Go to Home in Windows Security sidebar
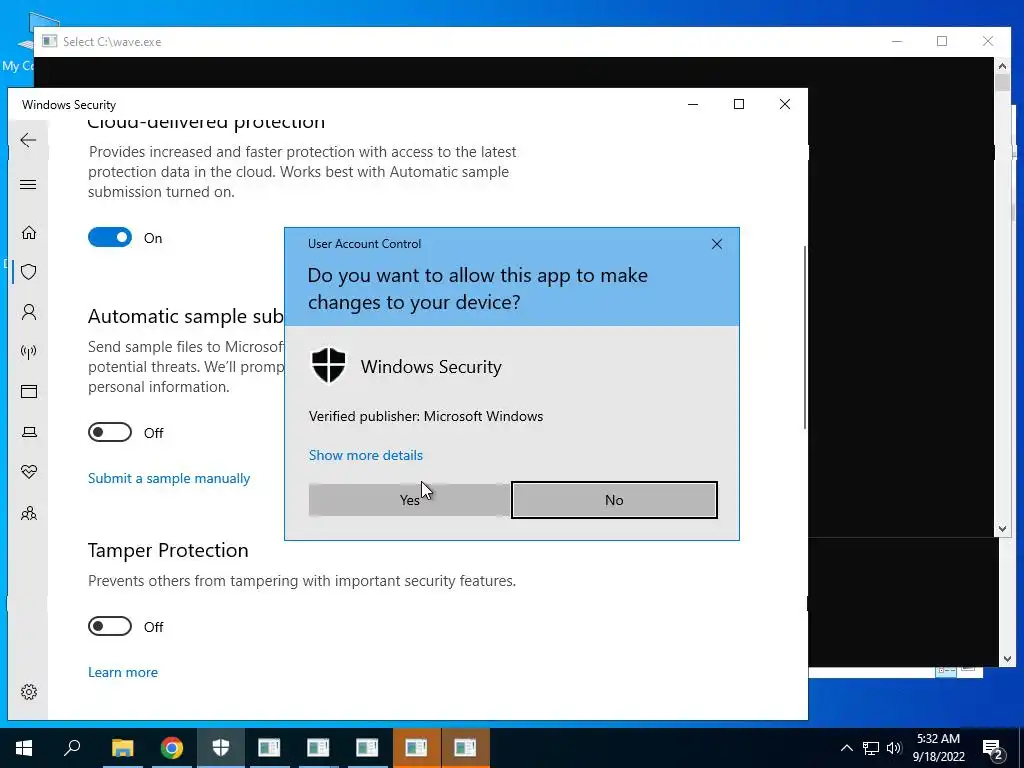This screenshot has height=768, width=1024. coord(29,232)
